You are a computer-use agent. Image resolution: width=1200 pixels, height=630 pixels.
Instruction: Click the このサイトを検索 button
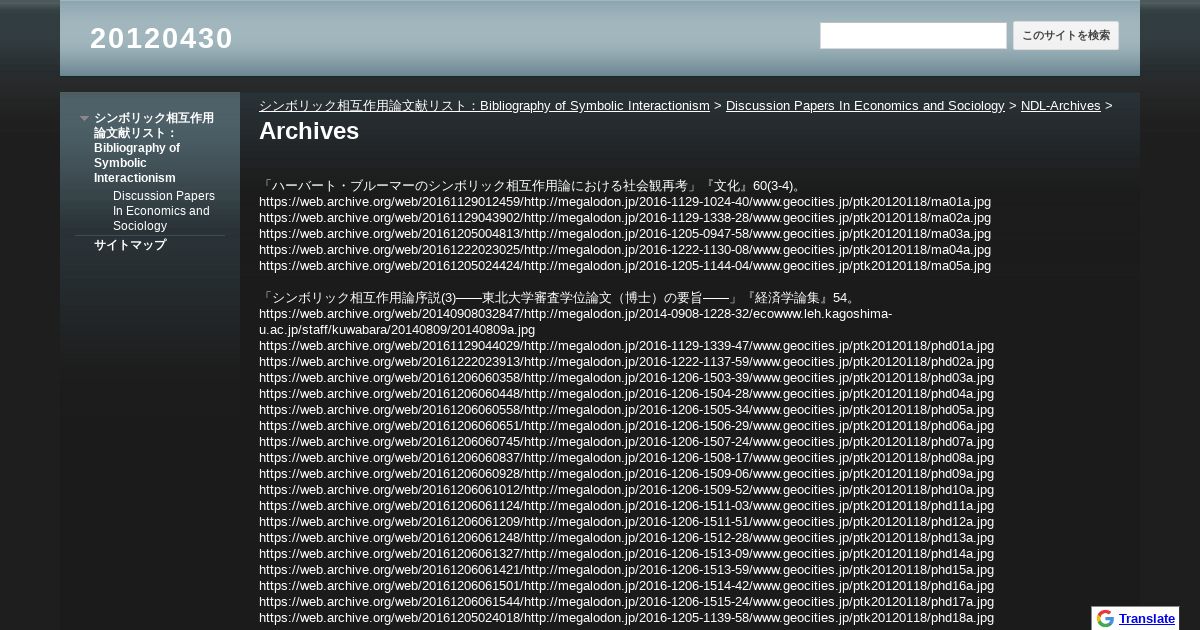point(1066,36)
